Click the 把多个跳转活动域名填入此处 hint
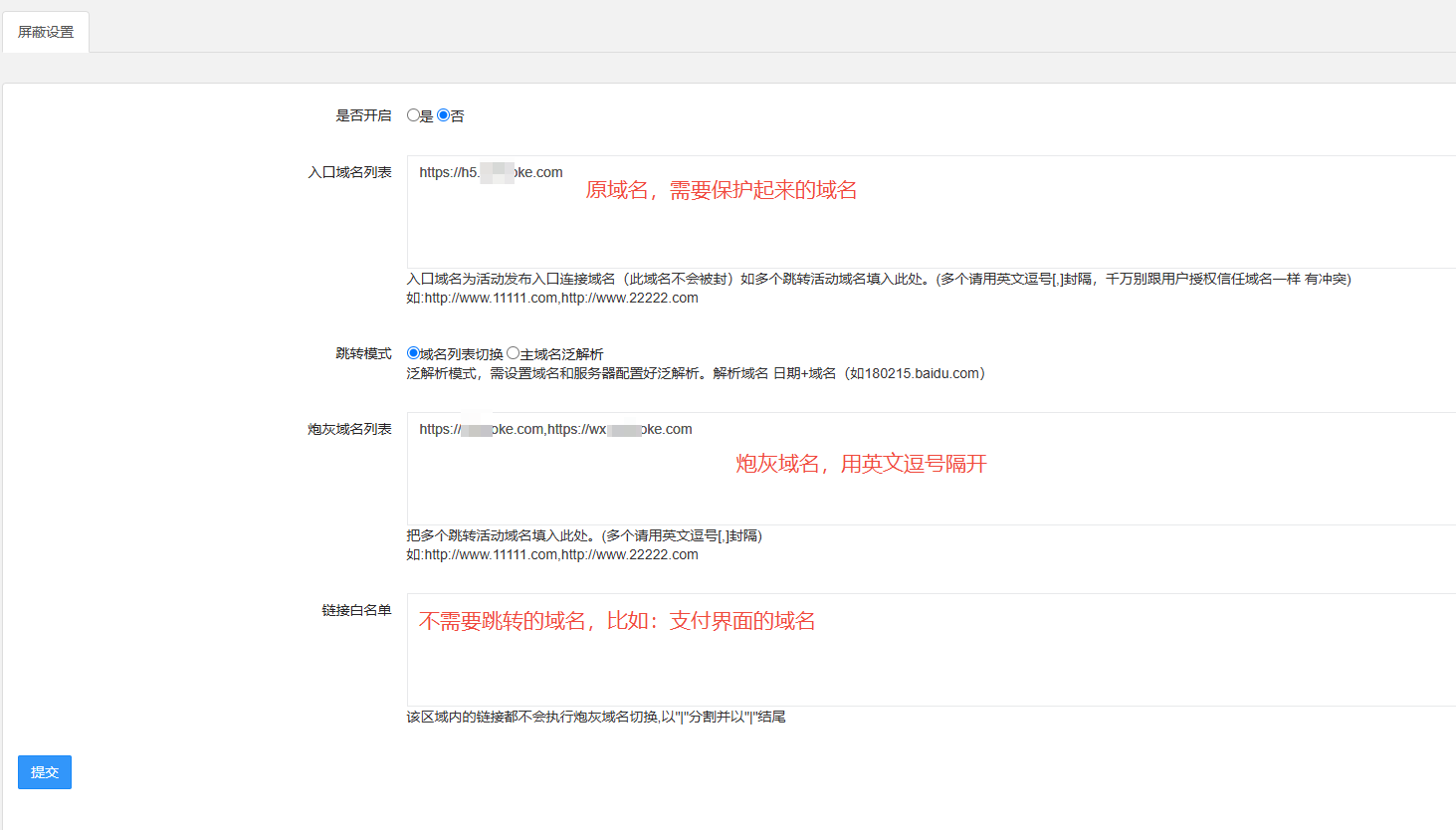This screenshot has height=830, width=1456. click(x=584, y=535)
